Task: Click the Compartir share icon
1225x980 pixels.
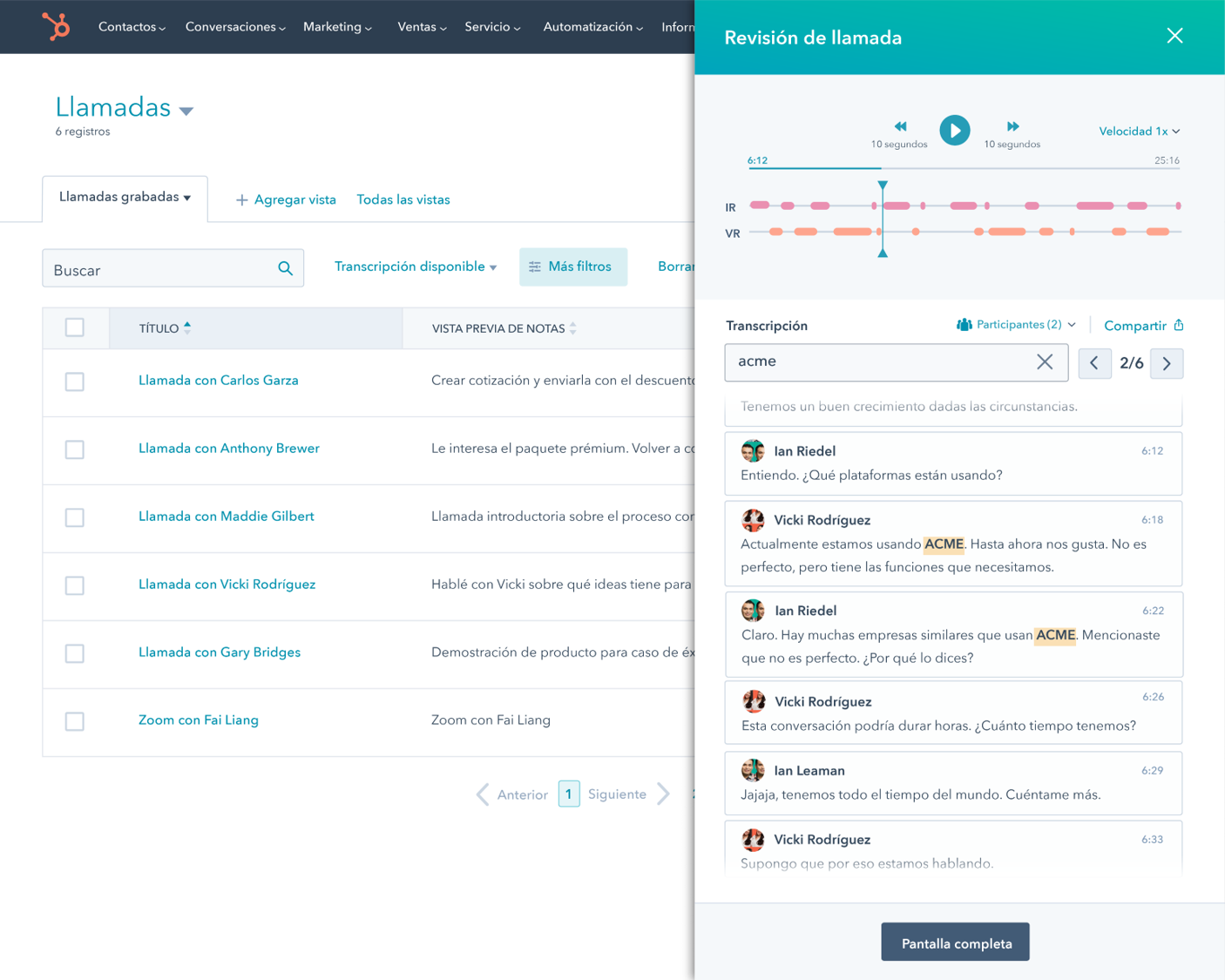Action: pos(1179,325)
